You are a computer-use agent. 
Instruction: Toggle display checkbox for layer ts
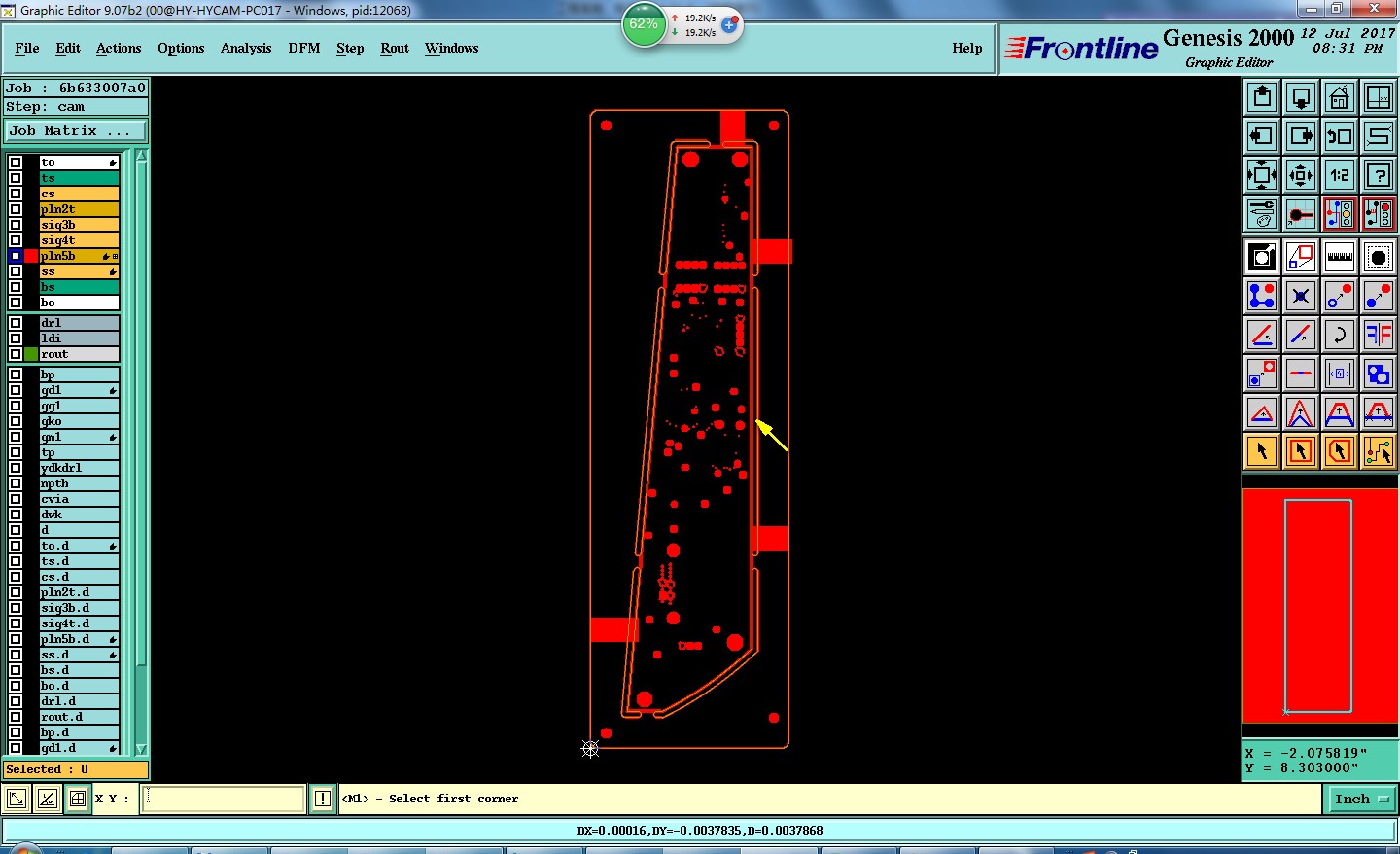click(x=16, y=178)
